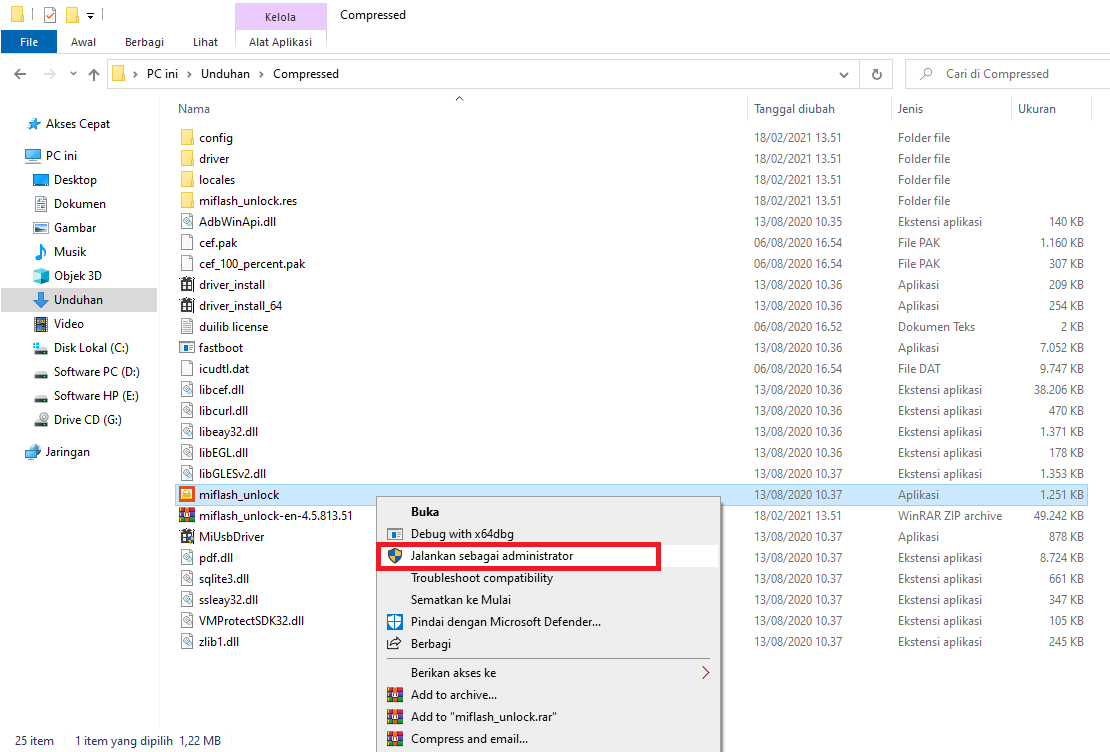Select the driver_install application icon
The height and width of the screenshot is (752, 1110).
pyautogui.click(x=187, y=285)
